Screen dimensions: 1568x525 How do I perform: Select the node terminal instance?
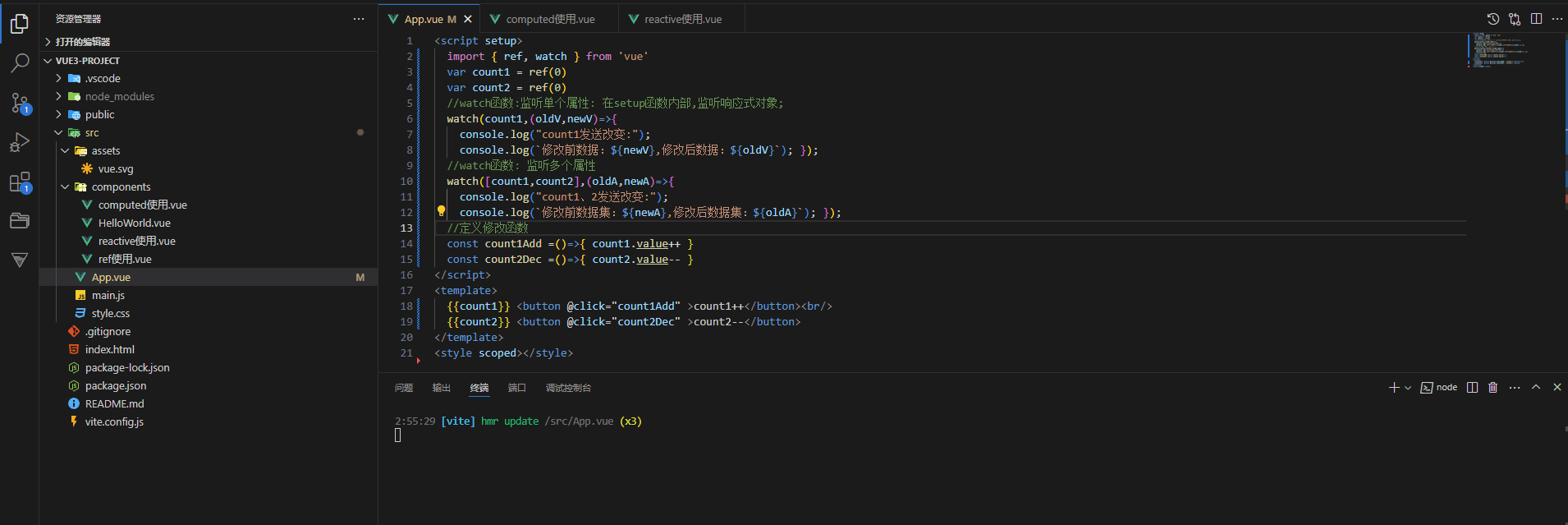[x=1439, y=387]
